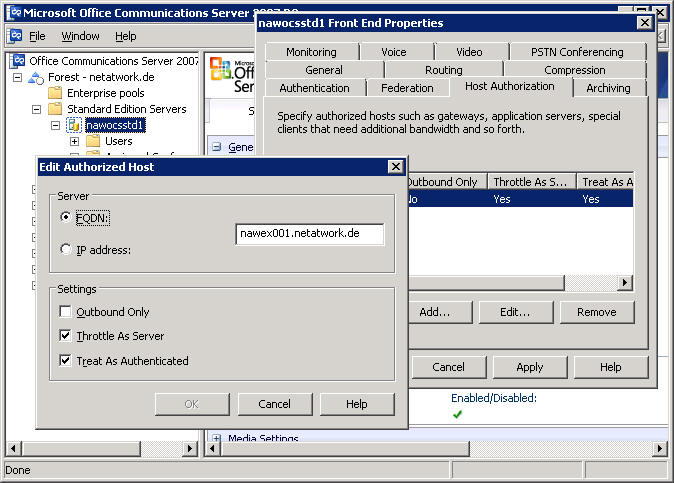Click the Enterprise pools folder icon

click(x=55, y=93)
